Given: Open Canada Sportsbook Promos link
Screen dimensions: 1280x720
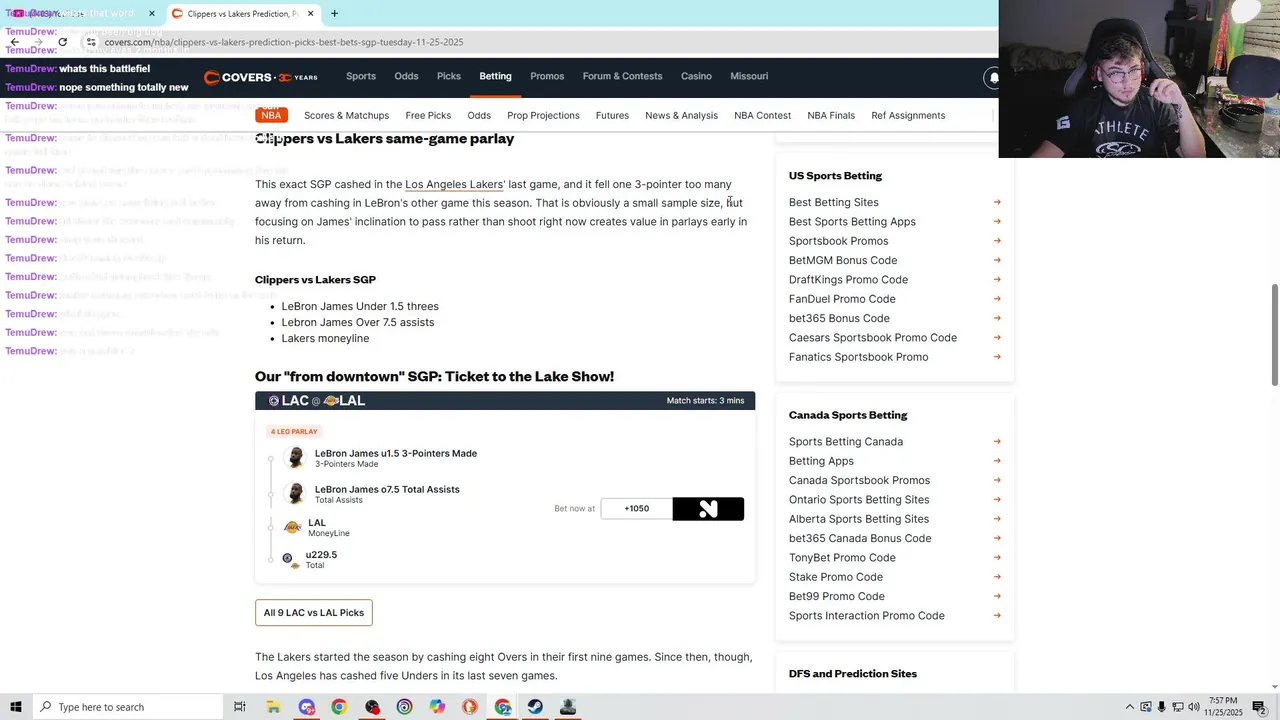Looking at the screenshot, I should [x=859, y=481].
